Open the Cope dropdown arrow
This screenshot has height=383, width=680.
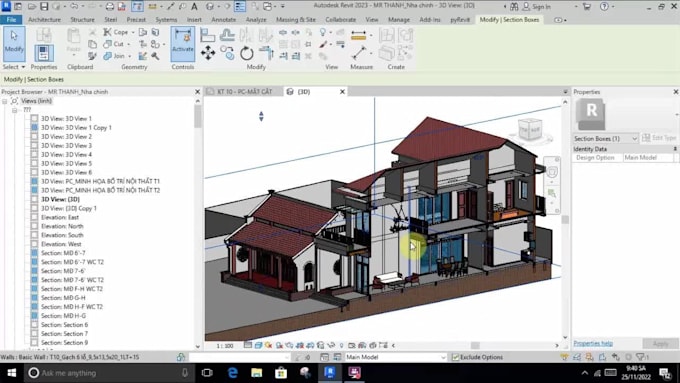[x=133, y=33]
